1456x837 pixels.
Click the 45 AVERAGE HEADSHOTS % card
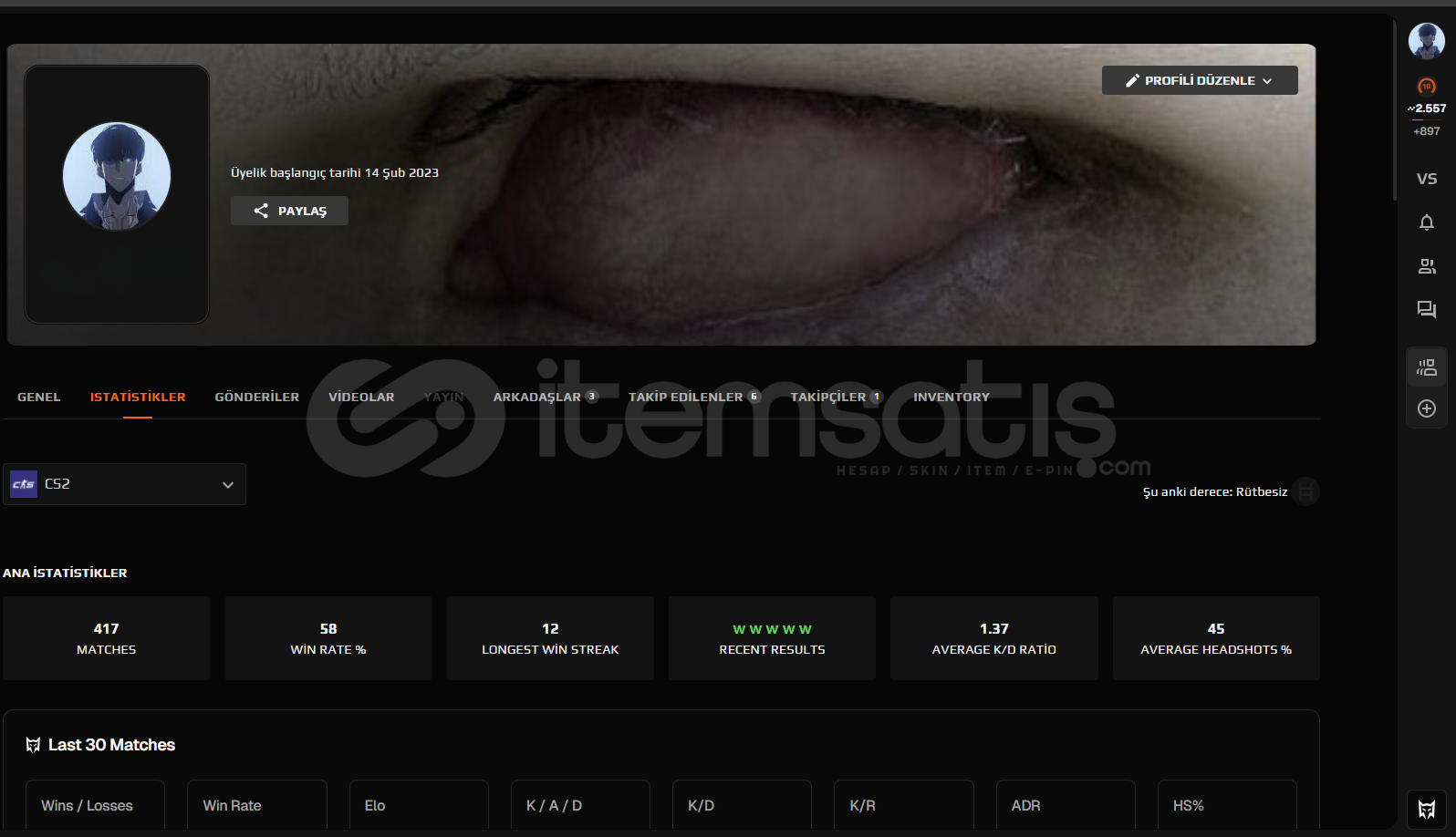pyautogui.click(x=1216, y=638)
